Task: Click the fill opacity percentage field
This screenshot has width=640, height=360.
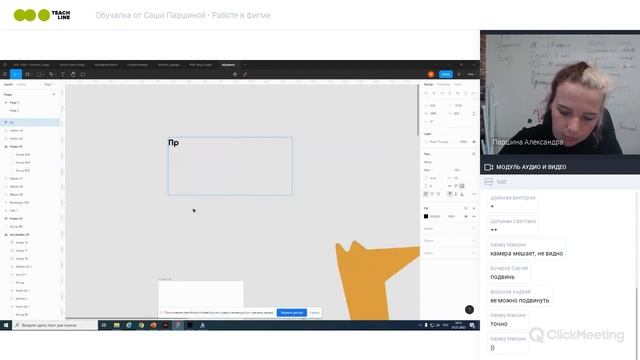Action: click(452, 216)
